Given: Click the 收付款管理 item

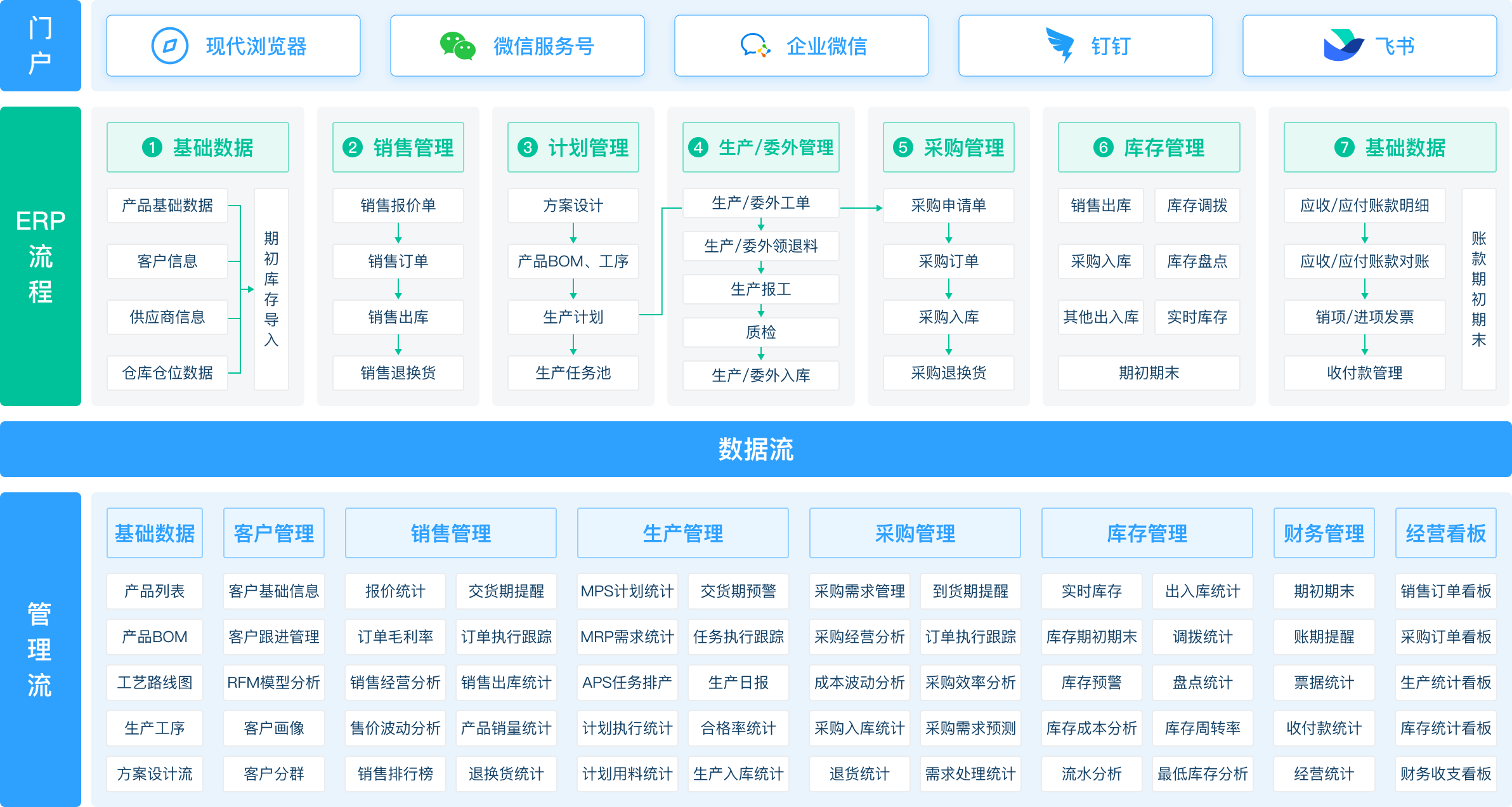Looking at the screenshot, I should pyautogui.click(x=1364, y=373).
